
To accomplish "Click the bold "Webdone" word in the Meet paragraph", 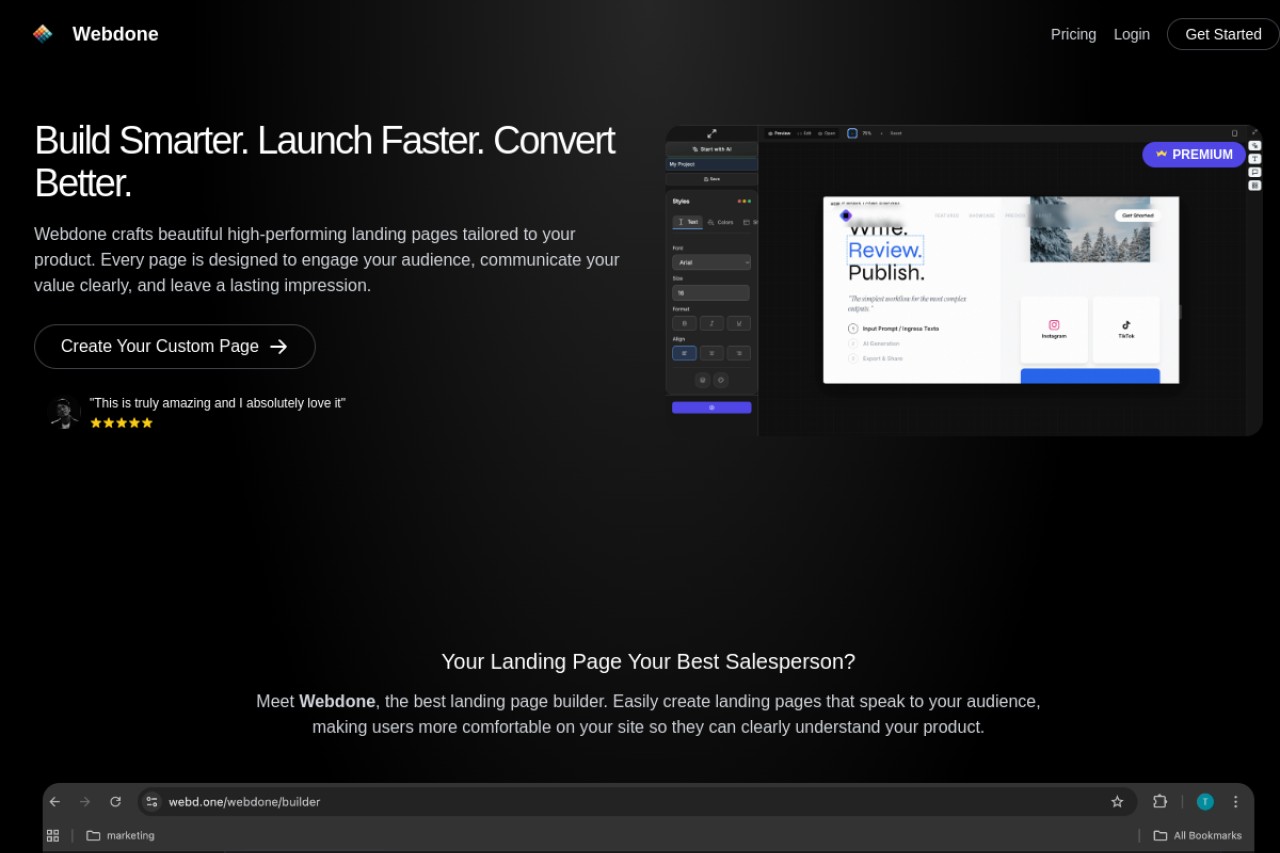I will [337, 701].
